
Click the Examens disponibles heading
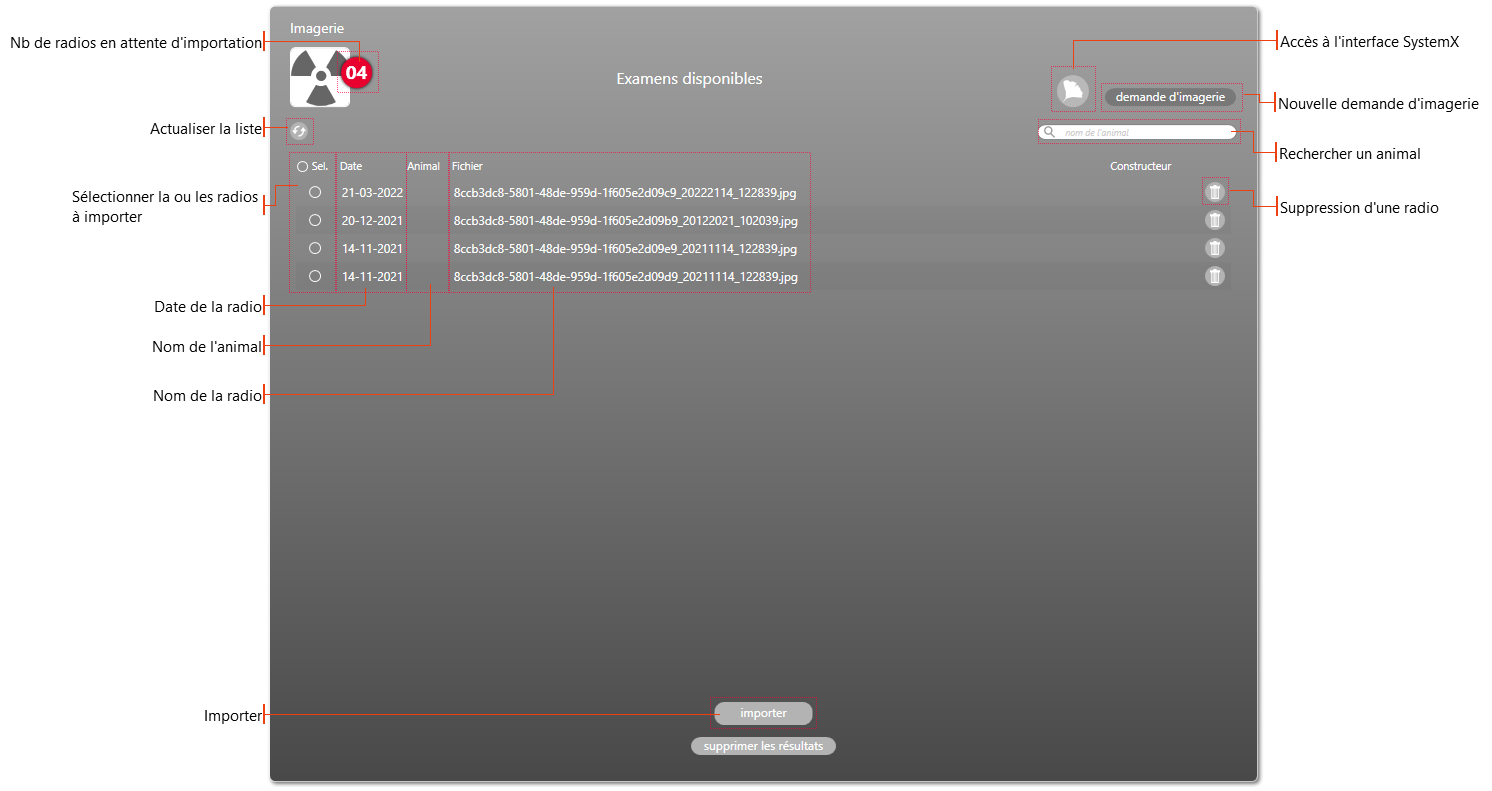(689, 78)
